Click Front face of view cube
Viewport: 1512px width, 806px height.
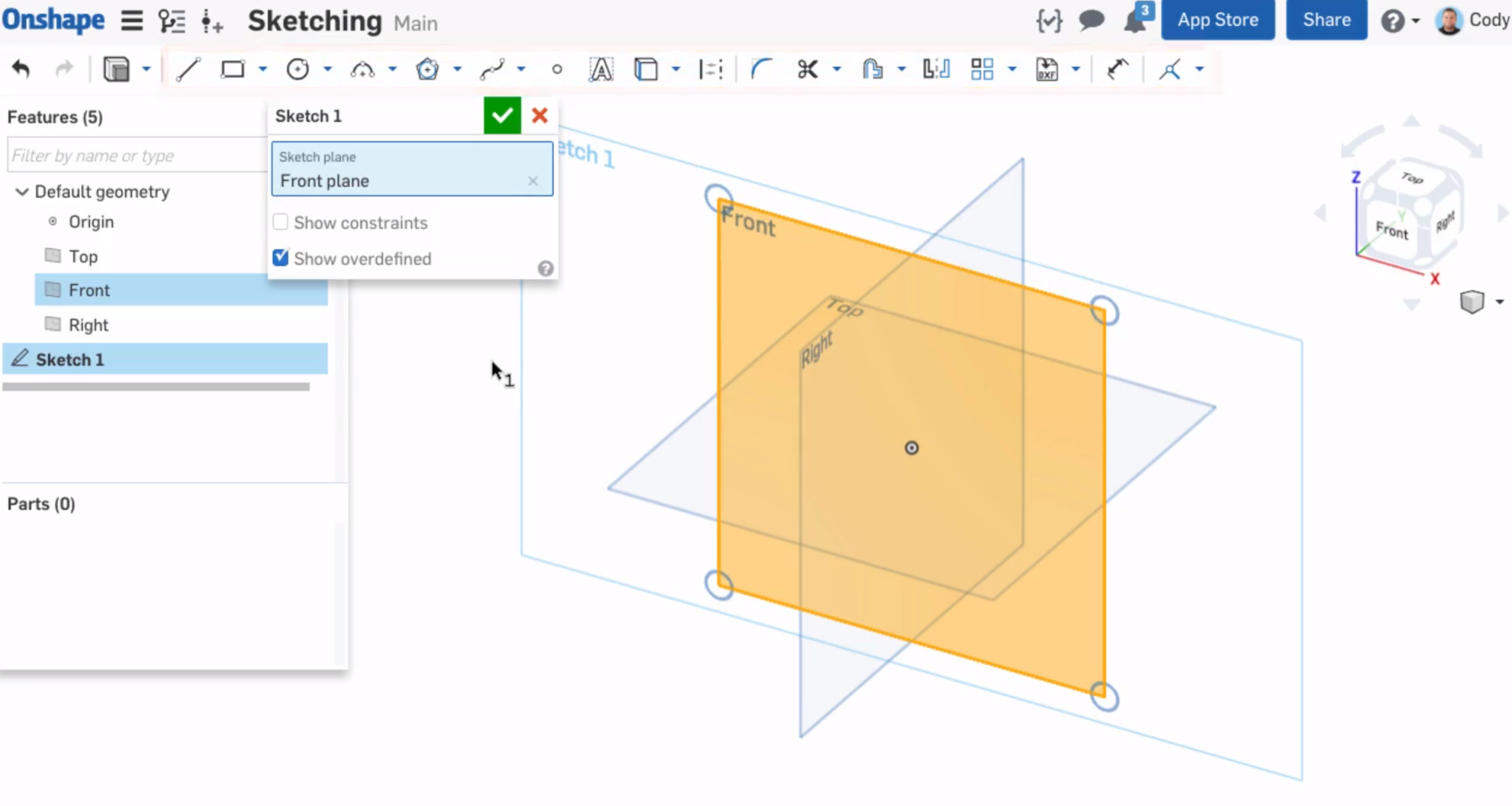(x=1392, y=230)
